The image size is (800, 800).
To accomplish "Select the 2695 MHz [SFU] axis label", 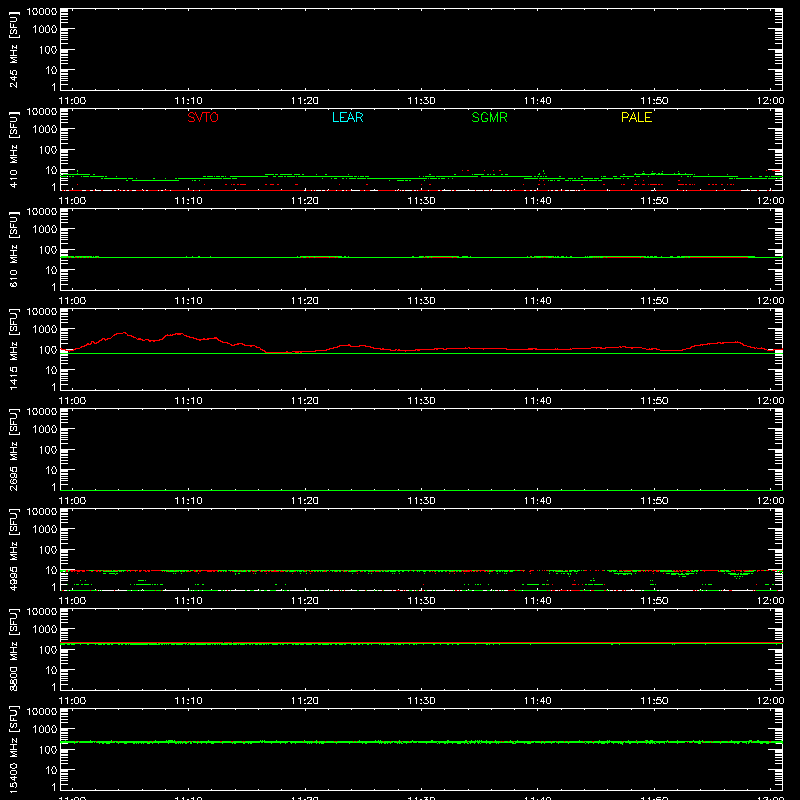I will [x=13, y=449].
